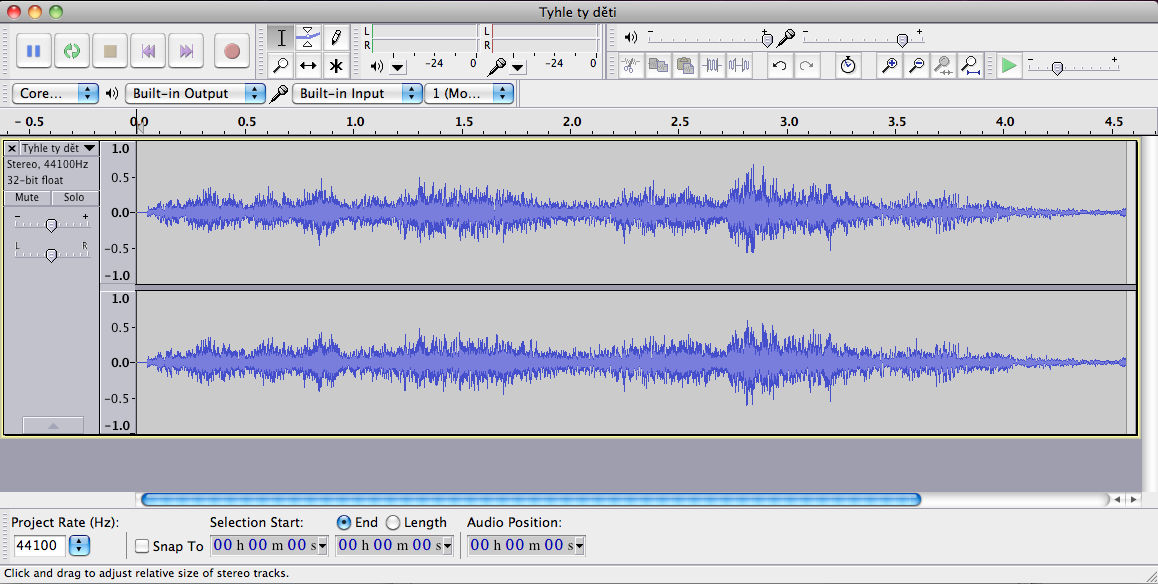Choose the Time Shift tool

[x=308, y=66]
